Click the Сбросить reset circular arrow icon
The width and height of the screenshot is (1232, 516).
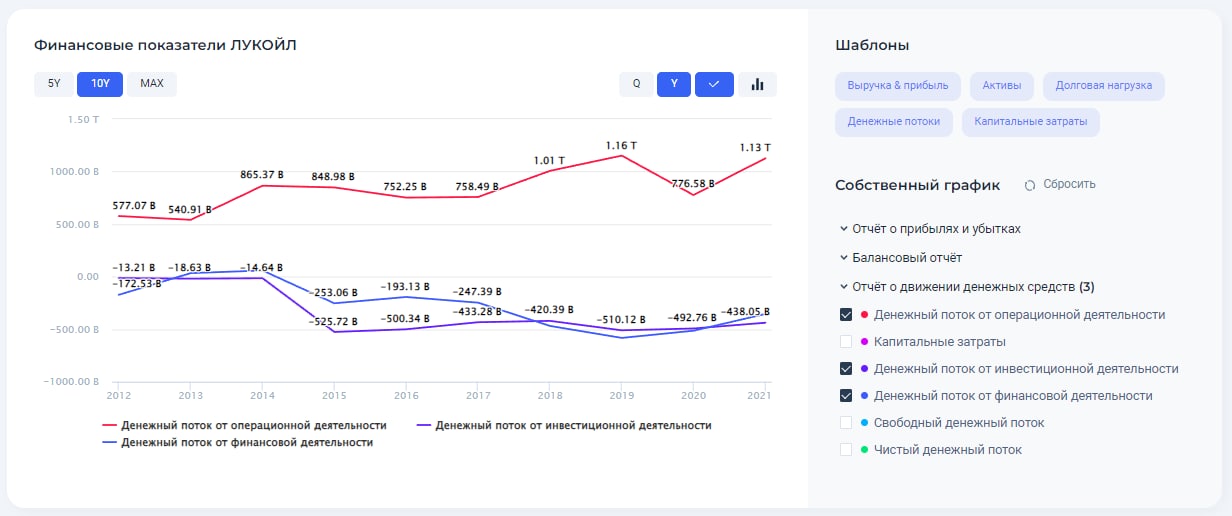tap(1030, 185)
